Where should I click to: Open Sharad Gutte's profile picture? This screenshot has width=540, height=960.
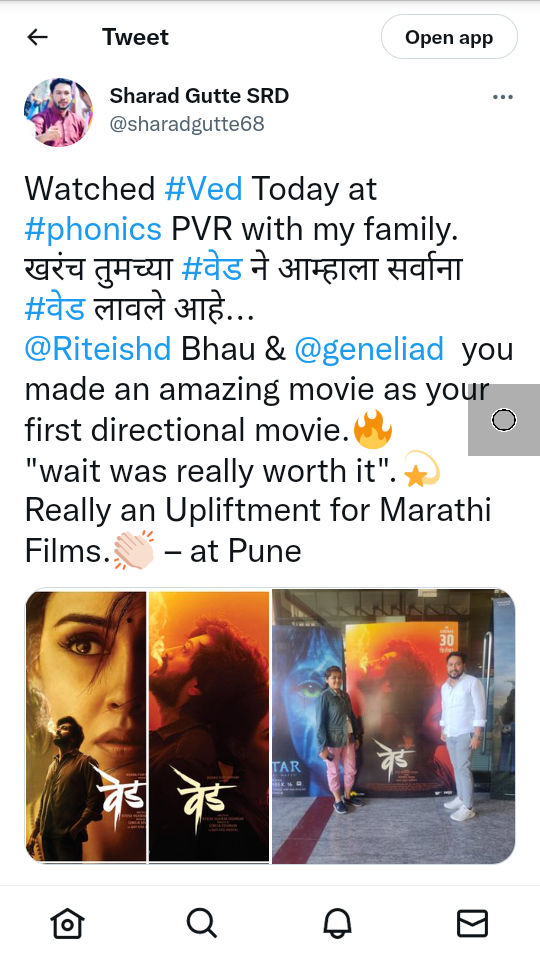coord(59,112)
